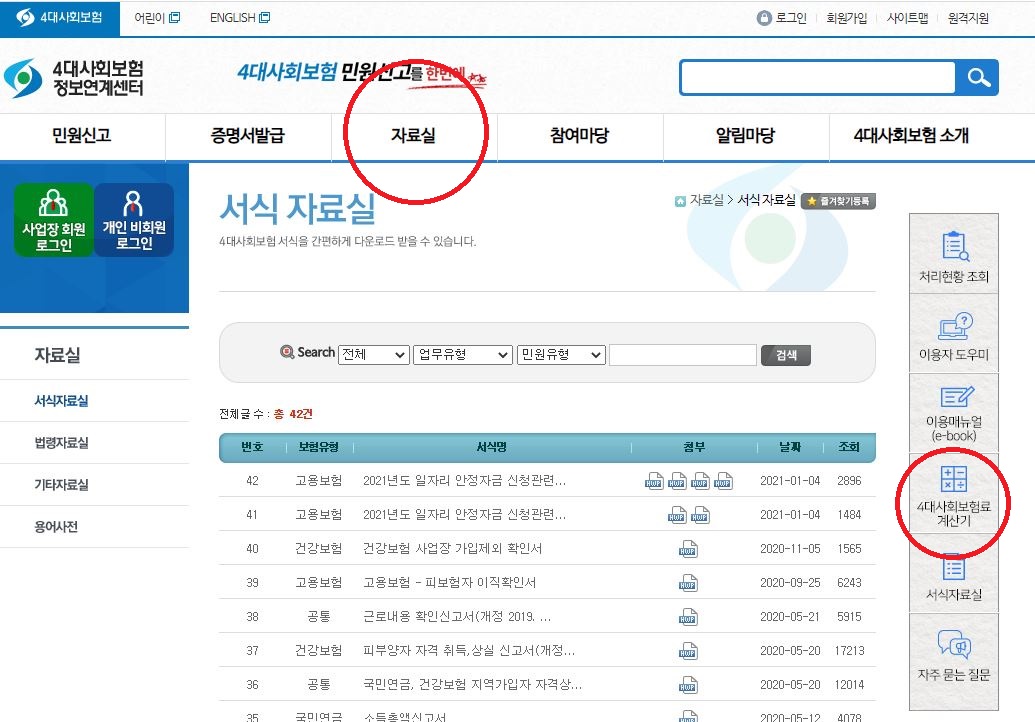Click 보험유형 column header

coord(319,447)
